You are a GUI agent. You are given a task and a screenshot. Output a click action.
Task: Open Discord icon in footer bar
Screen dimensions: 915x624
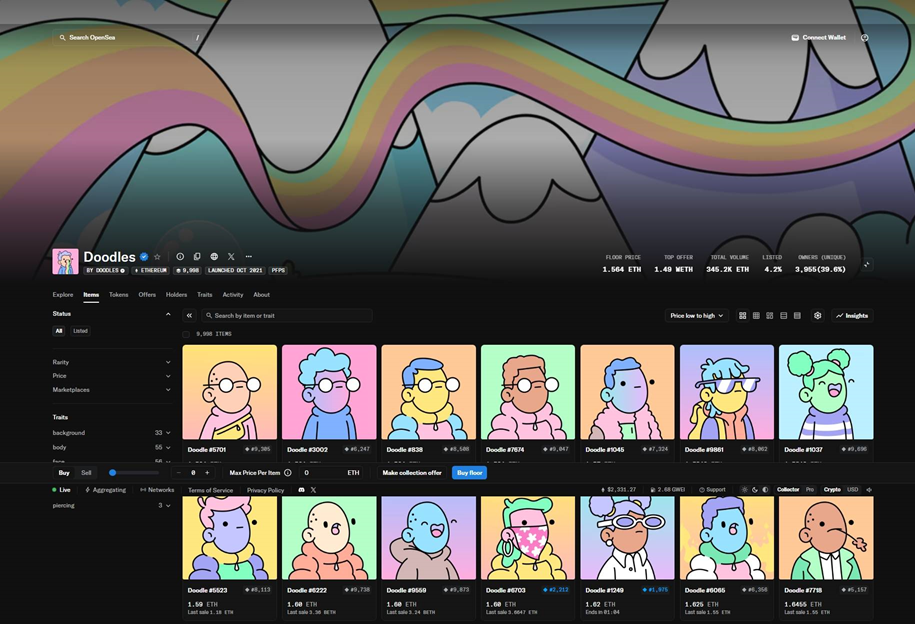coord(302,490)
